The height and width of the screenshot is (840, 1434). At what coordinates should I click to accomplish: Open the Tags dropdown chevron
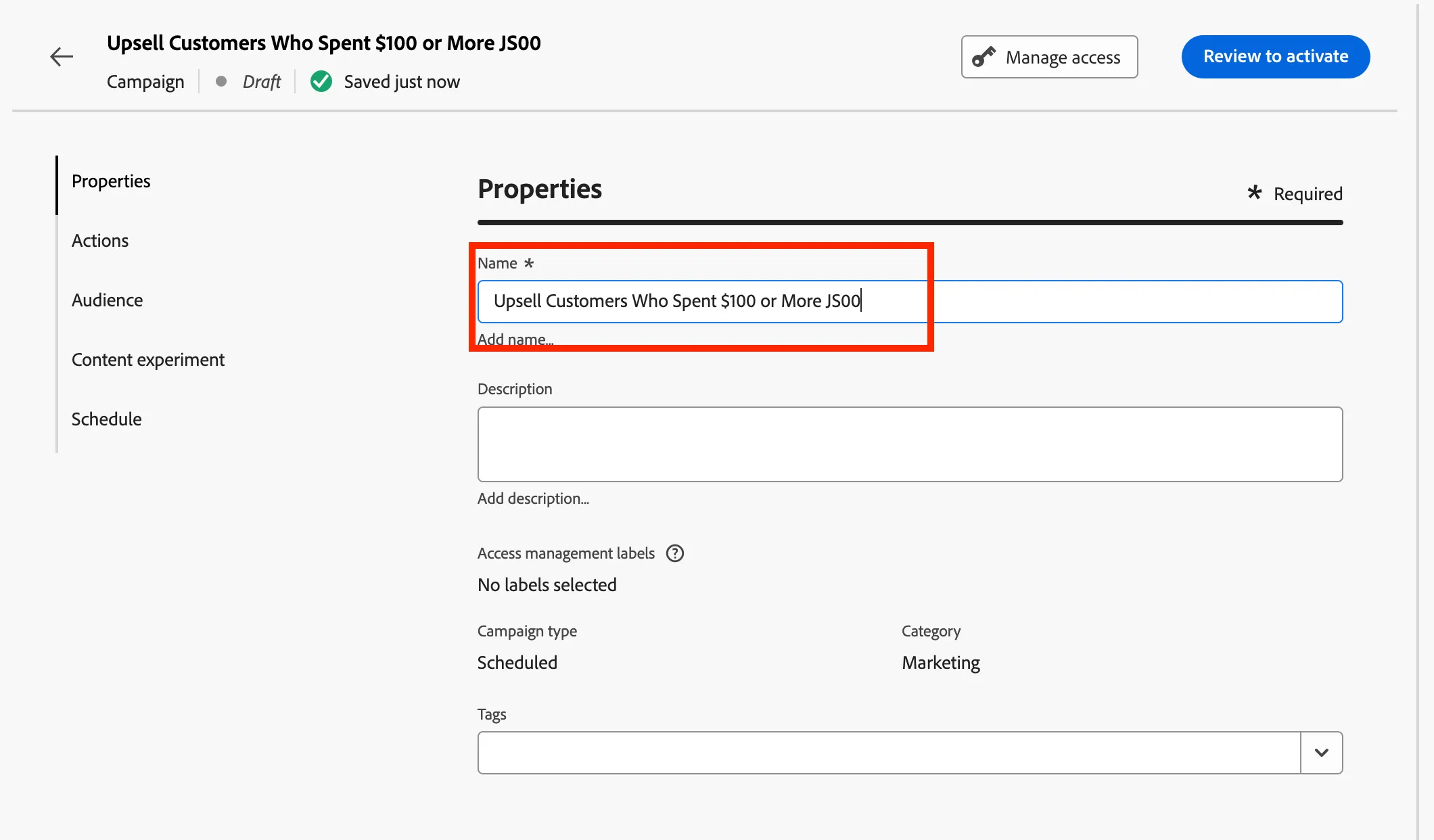1321,753
